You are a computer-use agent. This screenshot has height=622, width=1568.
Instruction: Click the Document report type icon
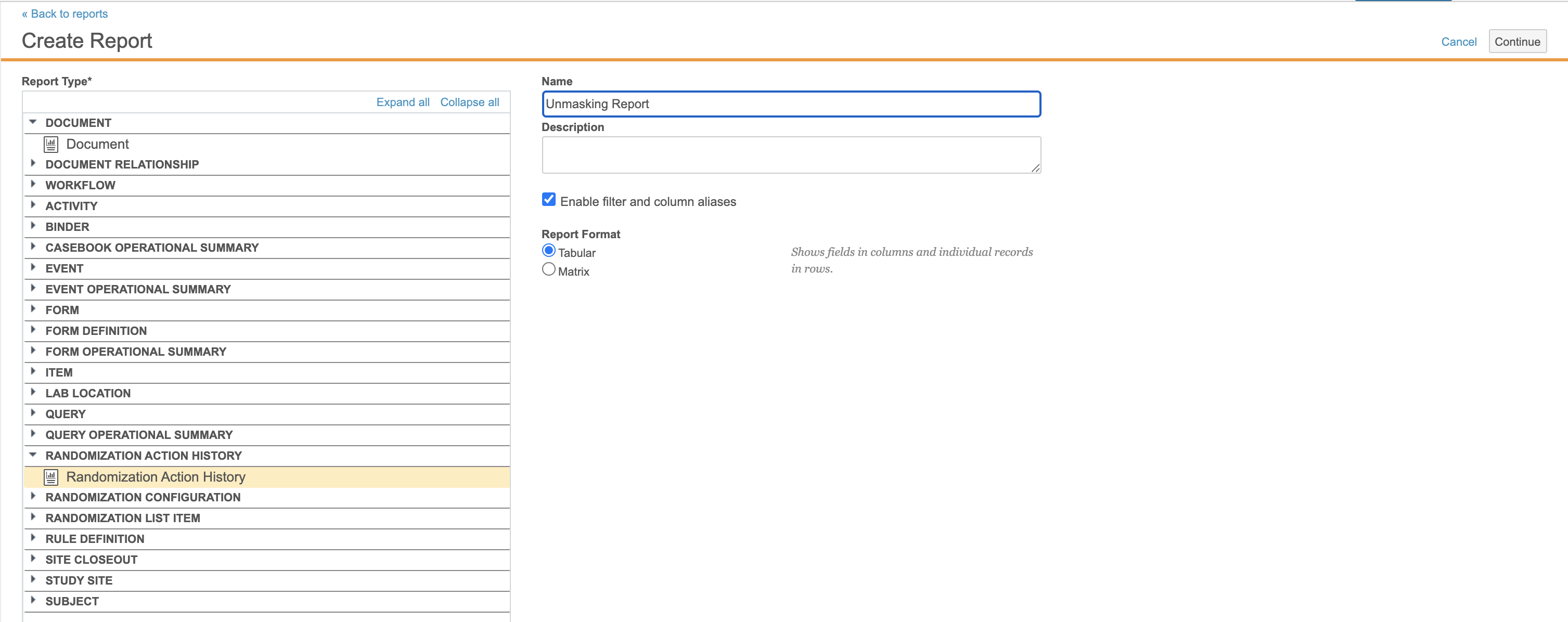(x=51, y=144)
